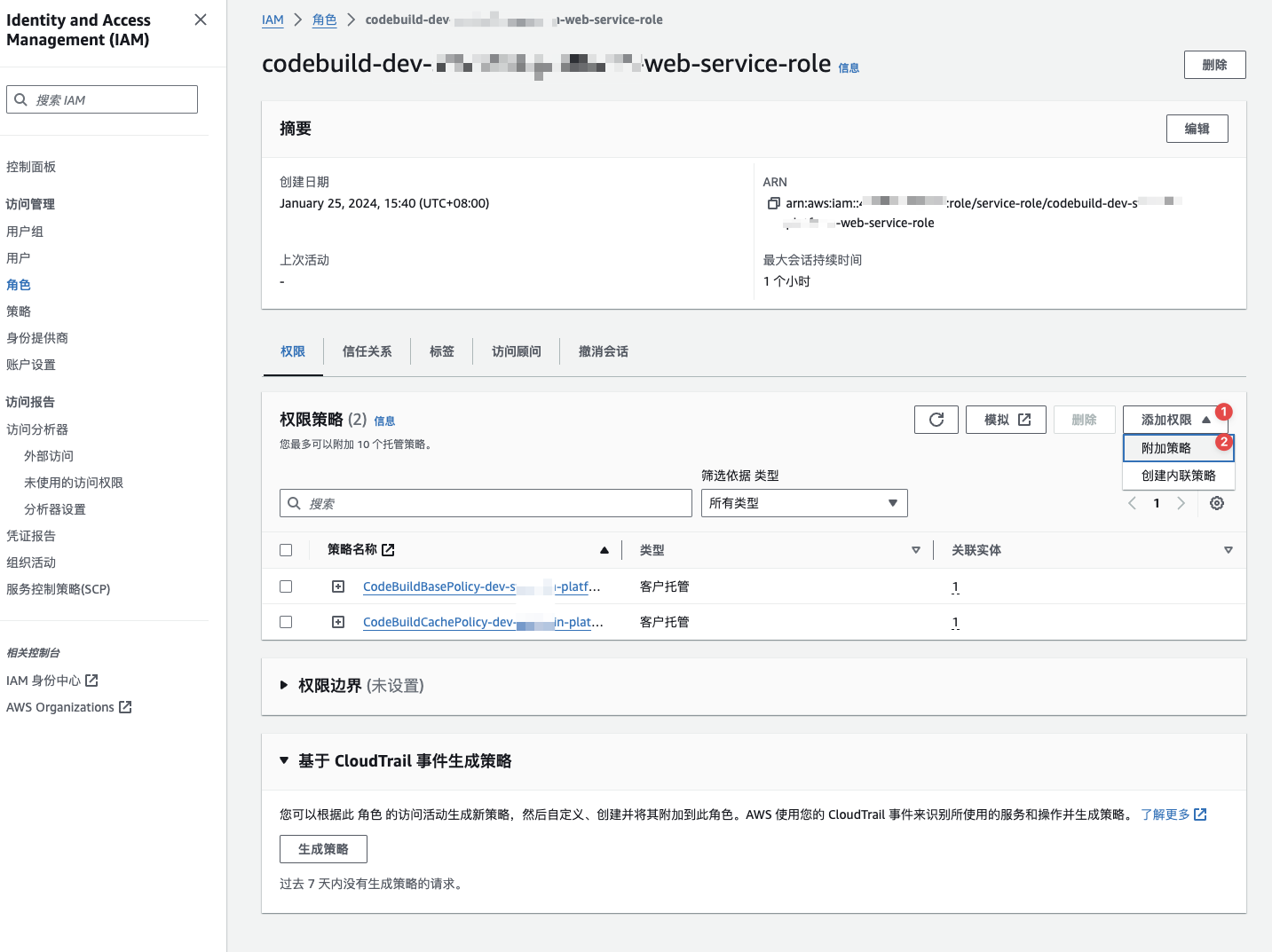
Task: Collapse the CloudTrail 事件生成策略 section
Action: (x=284, y=760)
